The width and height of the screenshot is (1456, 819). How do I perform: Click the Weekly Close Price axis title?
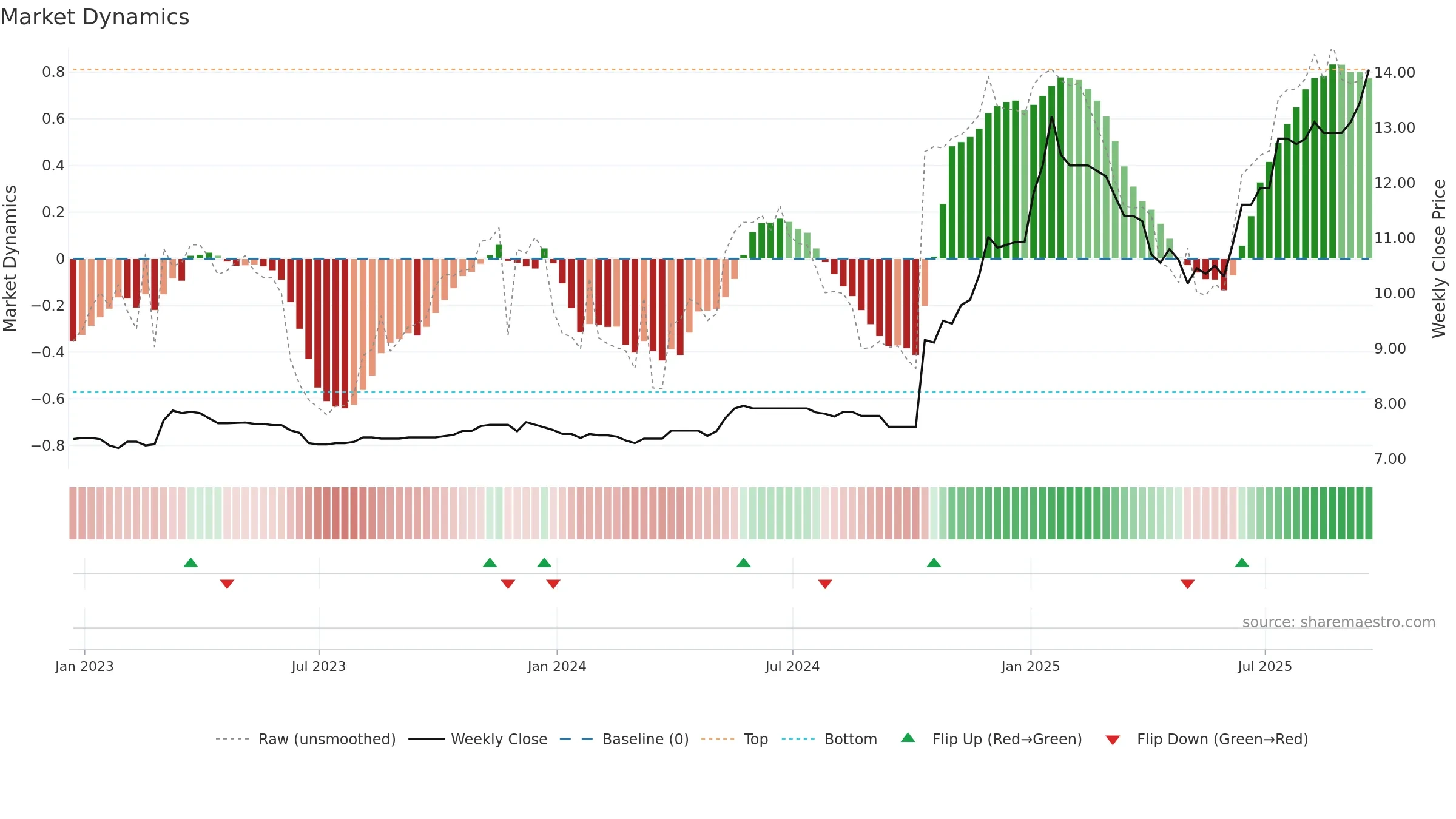(x=1439, y=258)
